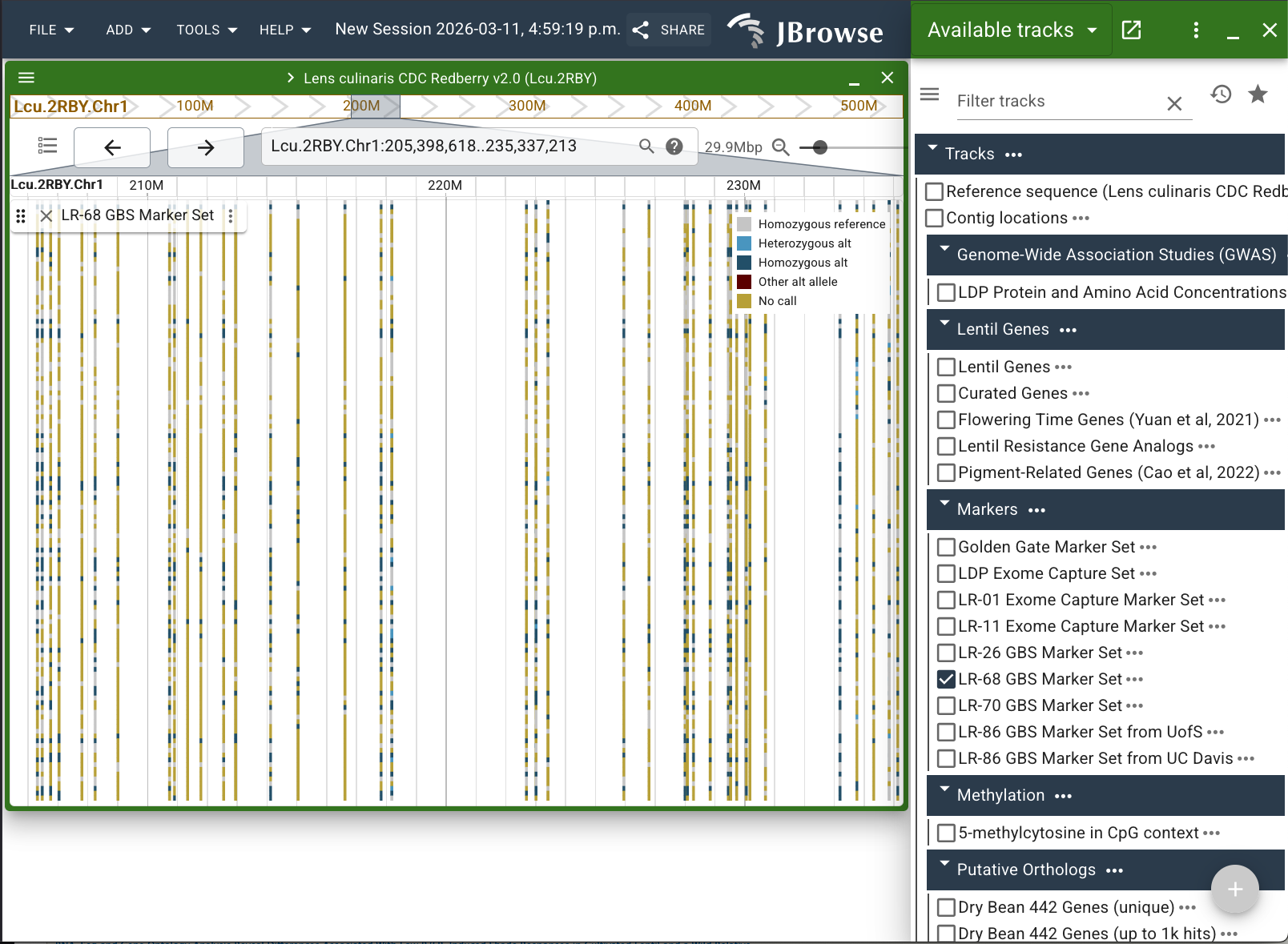The width and height of the screenshot is (1288, 944).
Task: Click the SHARE button
Action: click(x=669, y=30)
